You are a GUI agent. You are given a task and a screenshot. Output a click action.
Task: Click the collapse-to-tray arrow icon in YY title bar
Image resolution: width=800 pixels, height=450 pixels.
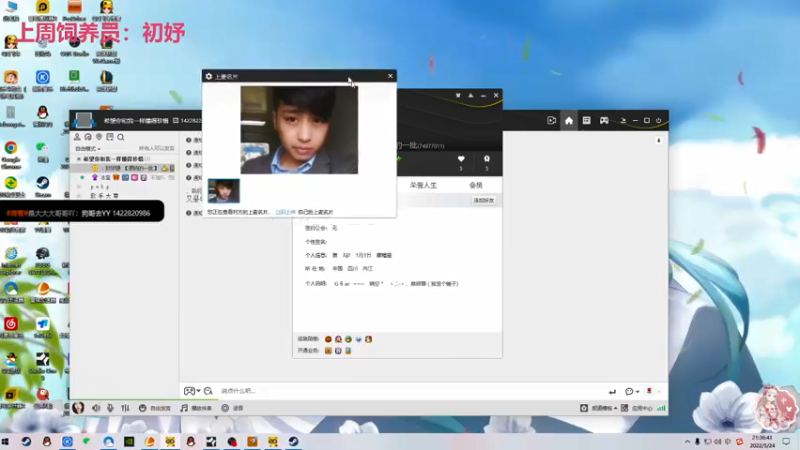click(623, 121)
